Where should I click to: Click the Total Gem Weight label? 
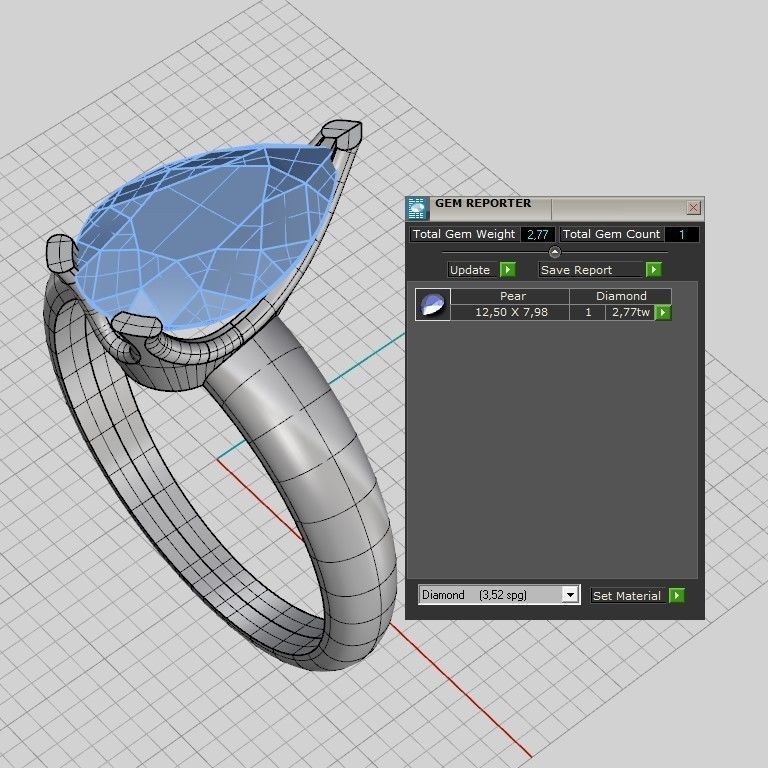coord(464,234)
